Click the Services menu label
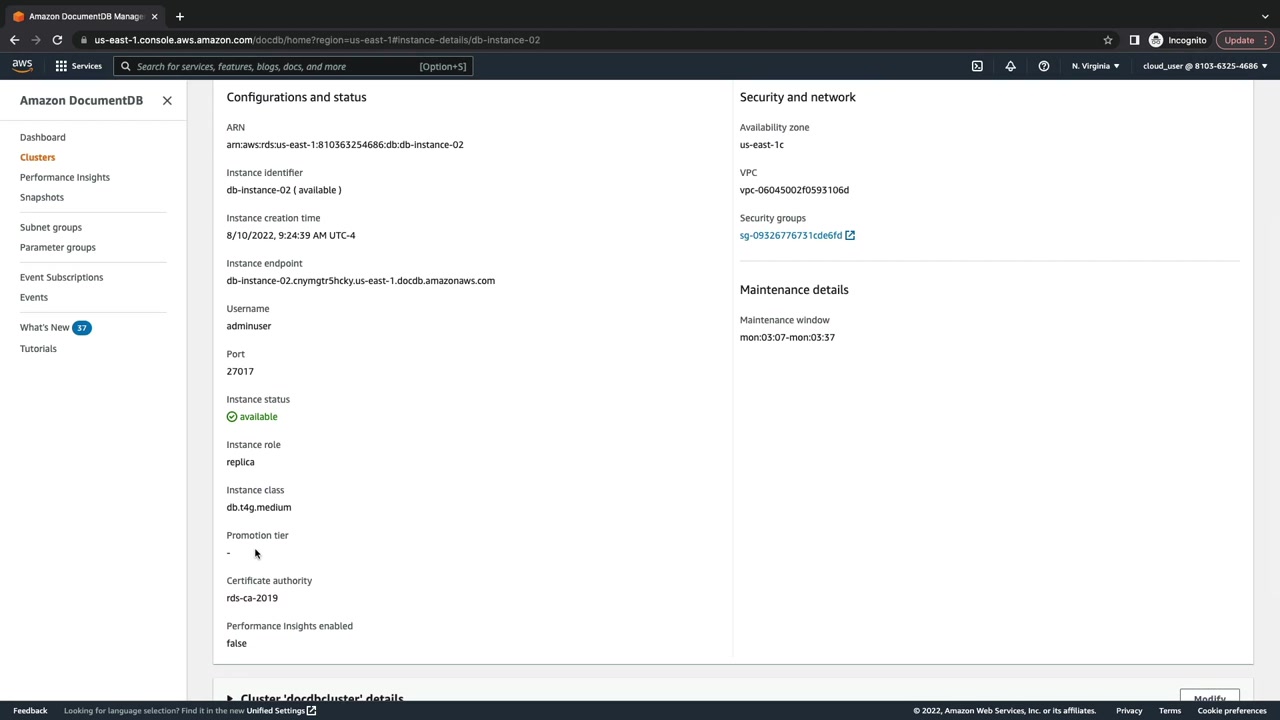Image resolution: width=1280 pixels, height=720 pixels. click(86, 66)
